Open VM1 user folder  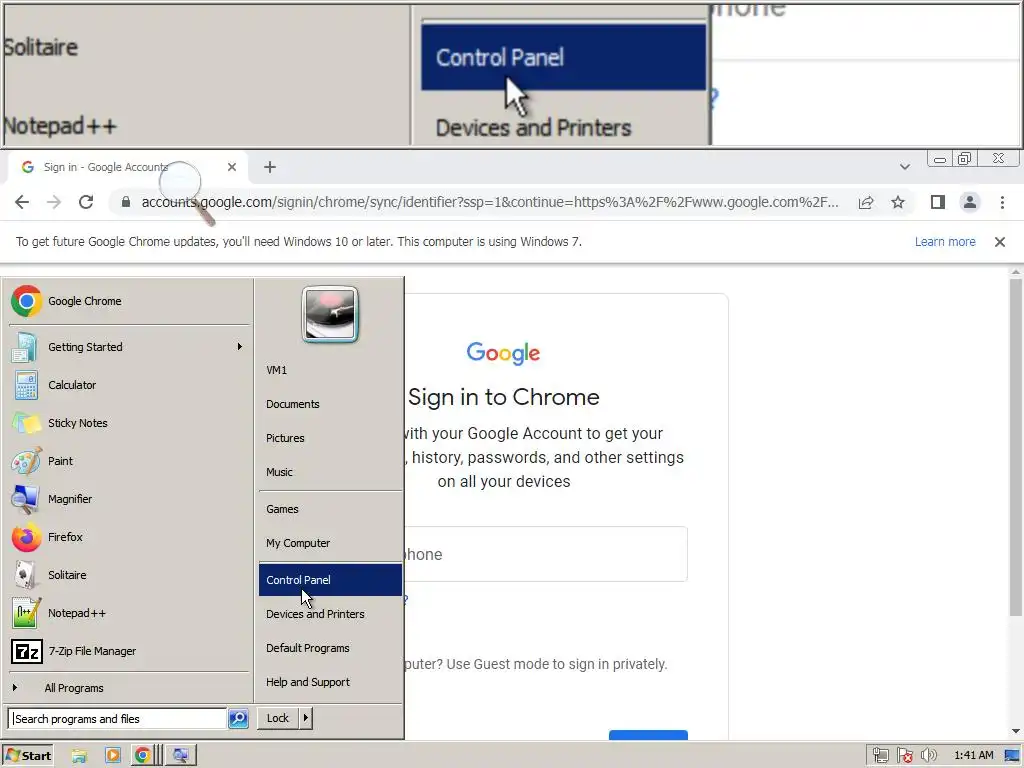330,370
